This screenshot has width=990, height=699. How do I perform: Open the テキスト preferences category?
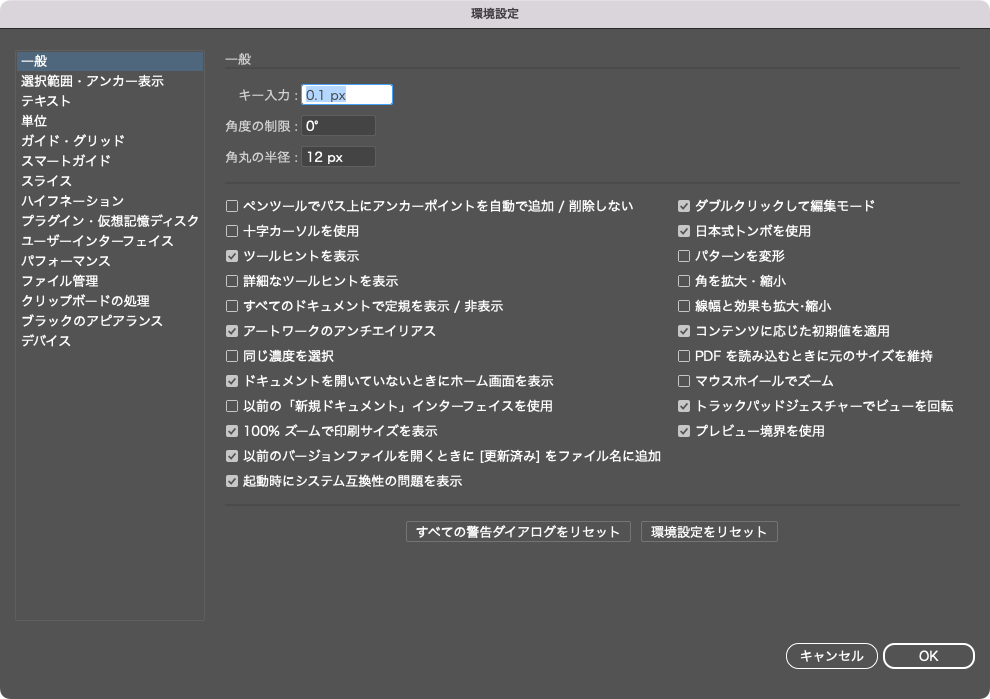click(46, 101)
